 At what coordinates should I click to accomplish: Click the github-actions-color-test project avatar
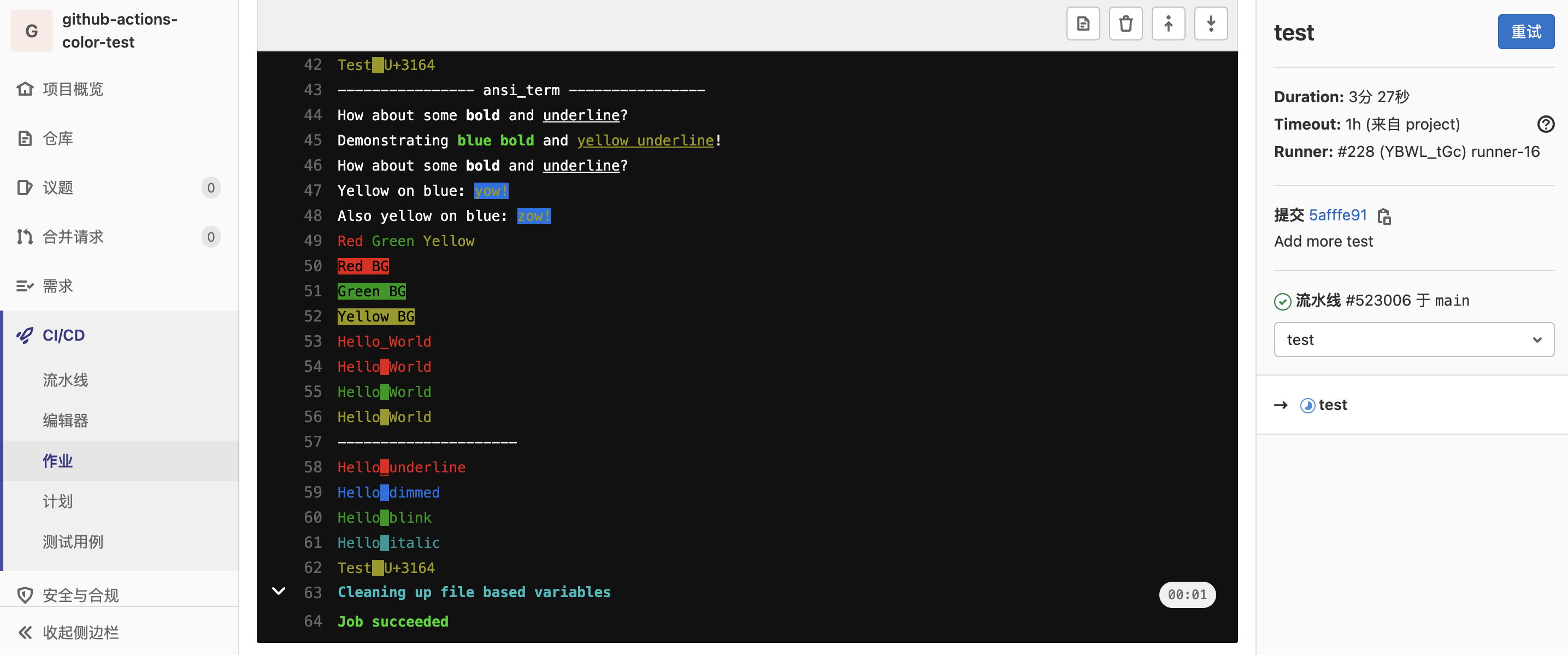[x=31, y=30]
